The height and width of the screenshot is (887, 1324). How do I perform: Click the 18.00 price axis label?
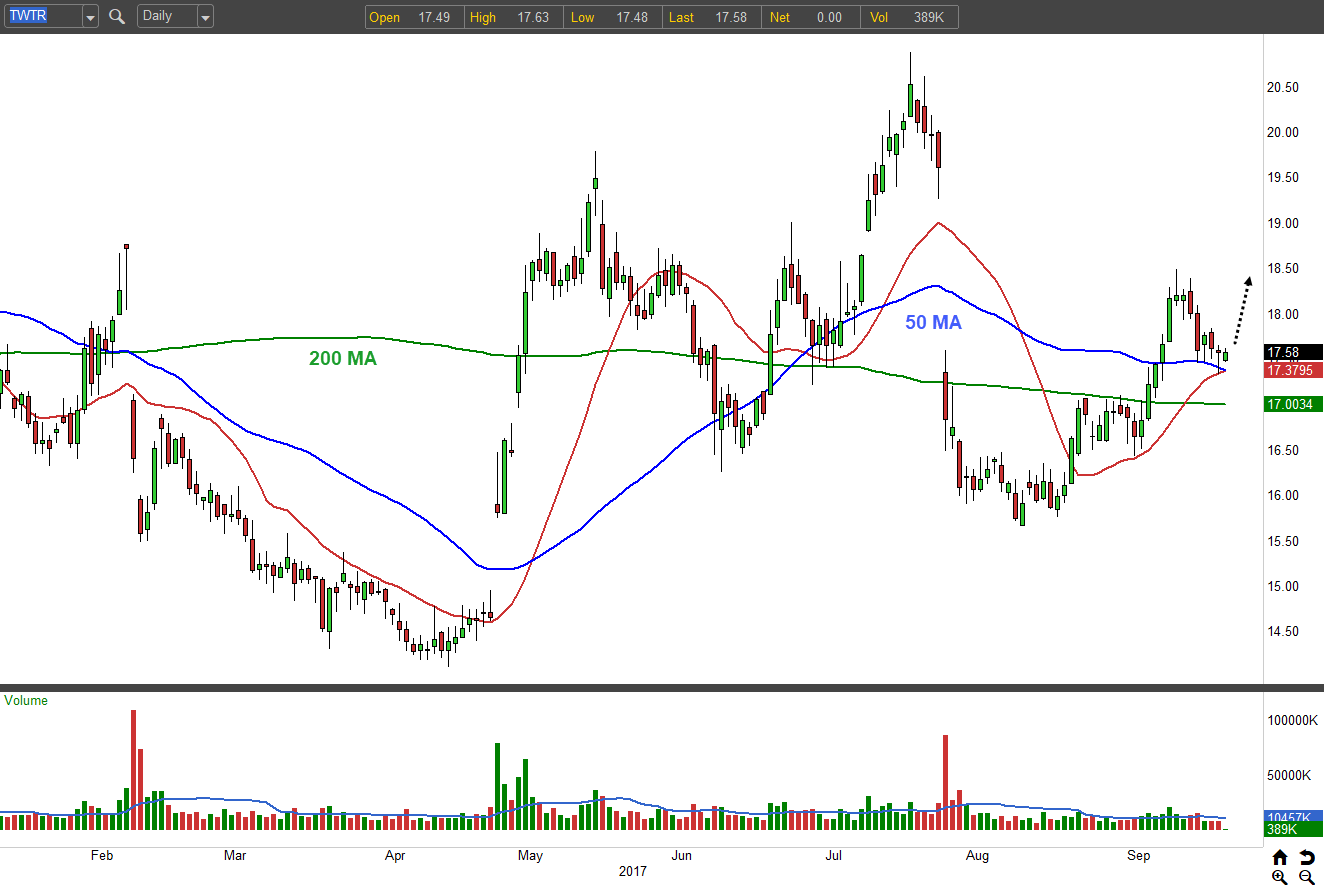pyautogui.click(x=1283, y=314)
